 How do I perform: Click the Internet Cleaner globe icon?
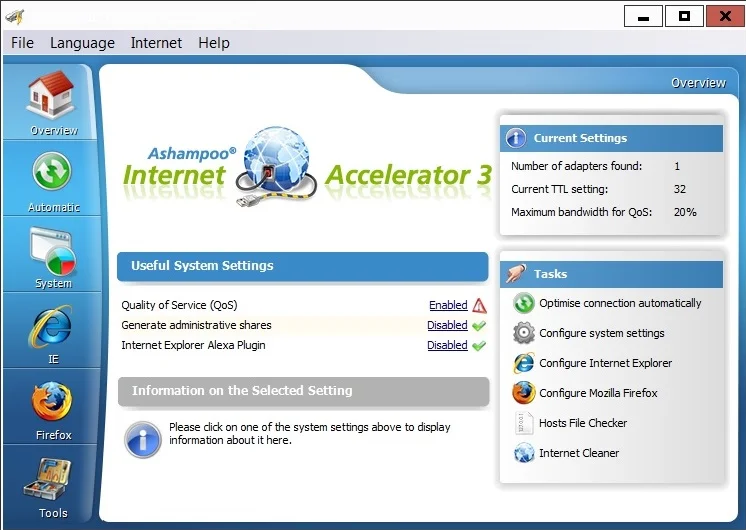pyautogui.click(x=524, y=453)
